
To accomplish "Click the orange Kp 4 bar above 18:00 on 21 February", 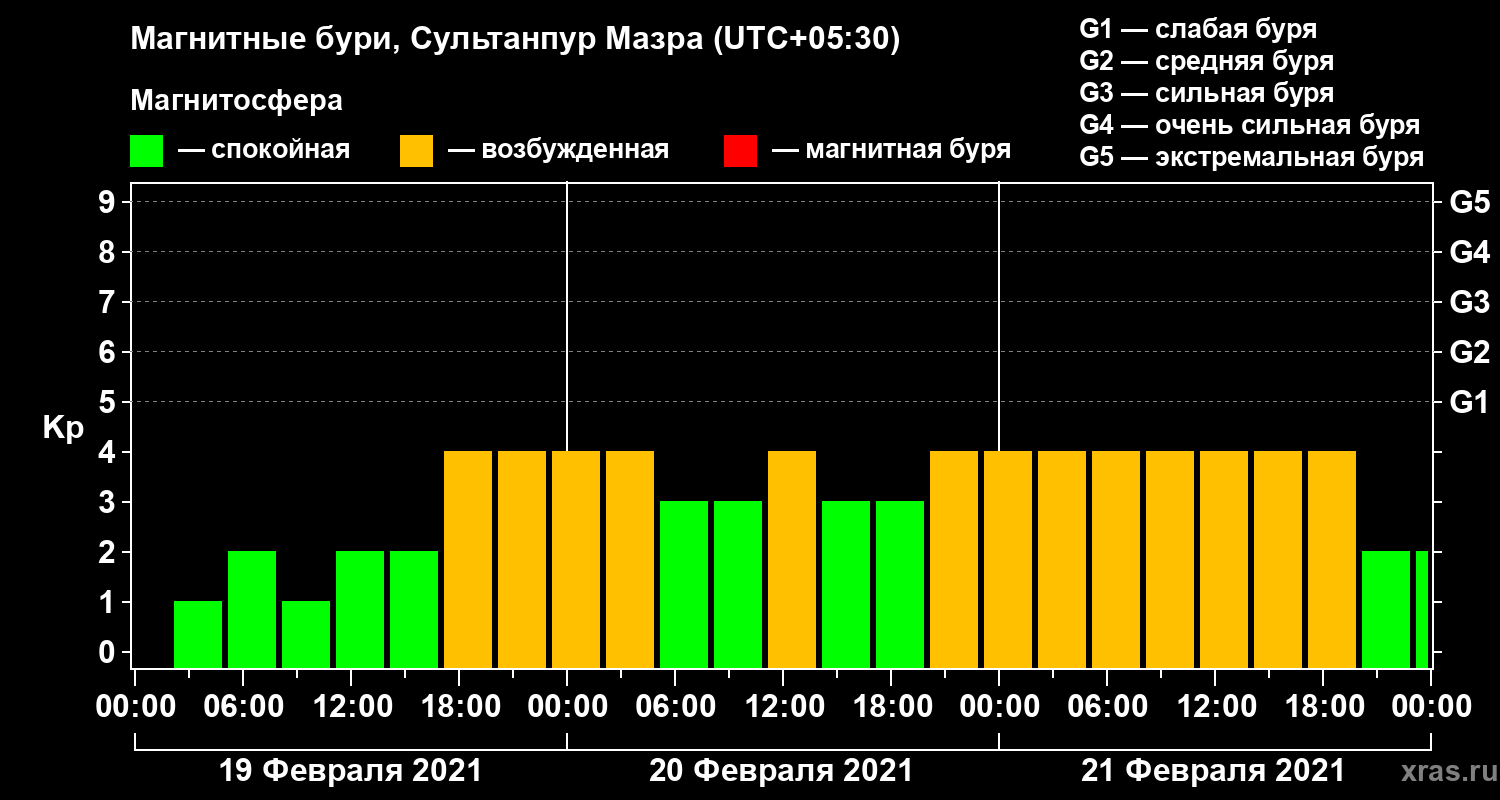I will click(1332, 559).
